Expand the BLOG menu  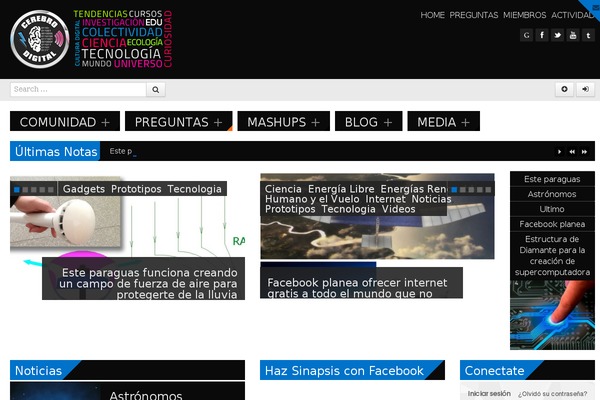click(x=368, y=121)
